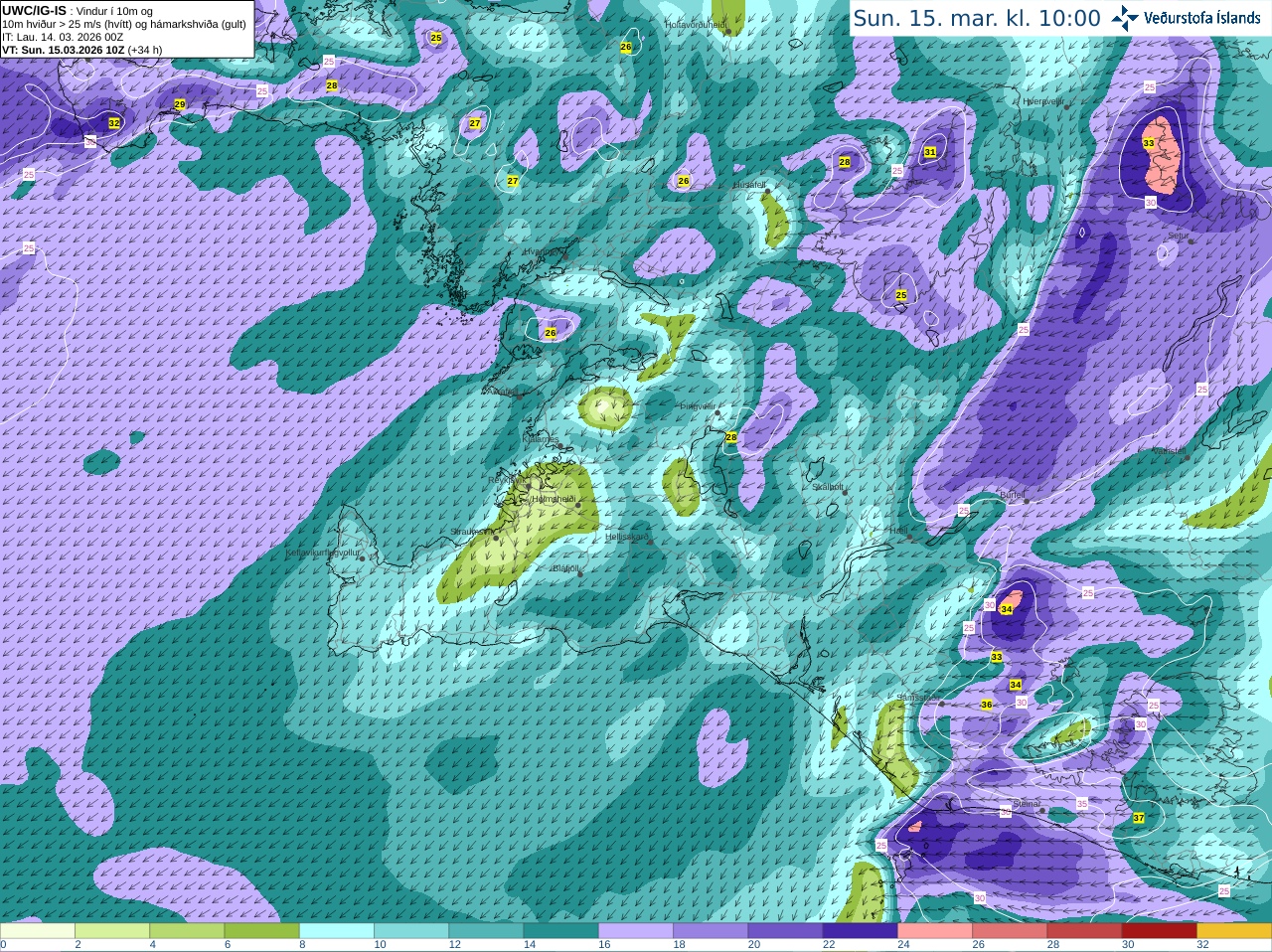Click the Holtavörðuheiði station label
Image resolution: width=1272 pixels, height=952 pixels.
[696, 24]
